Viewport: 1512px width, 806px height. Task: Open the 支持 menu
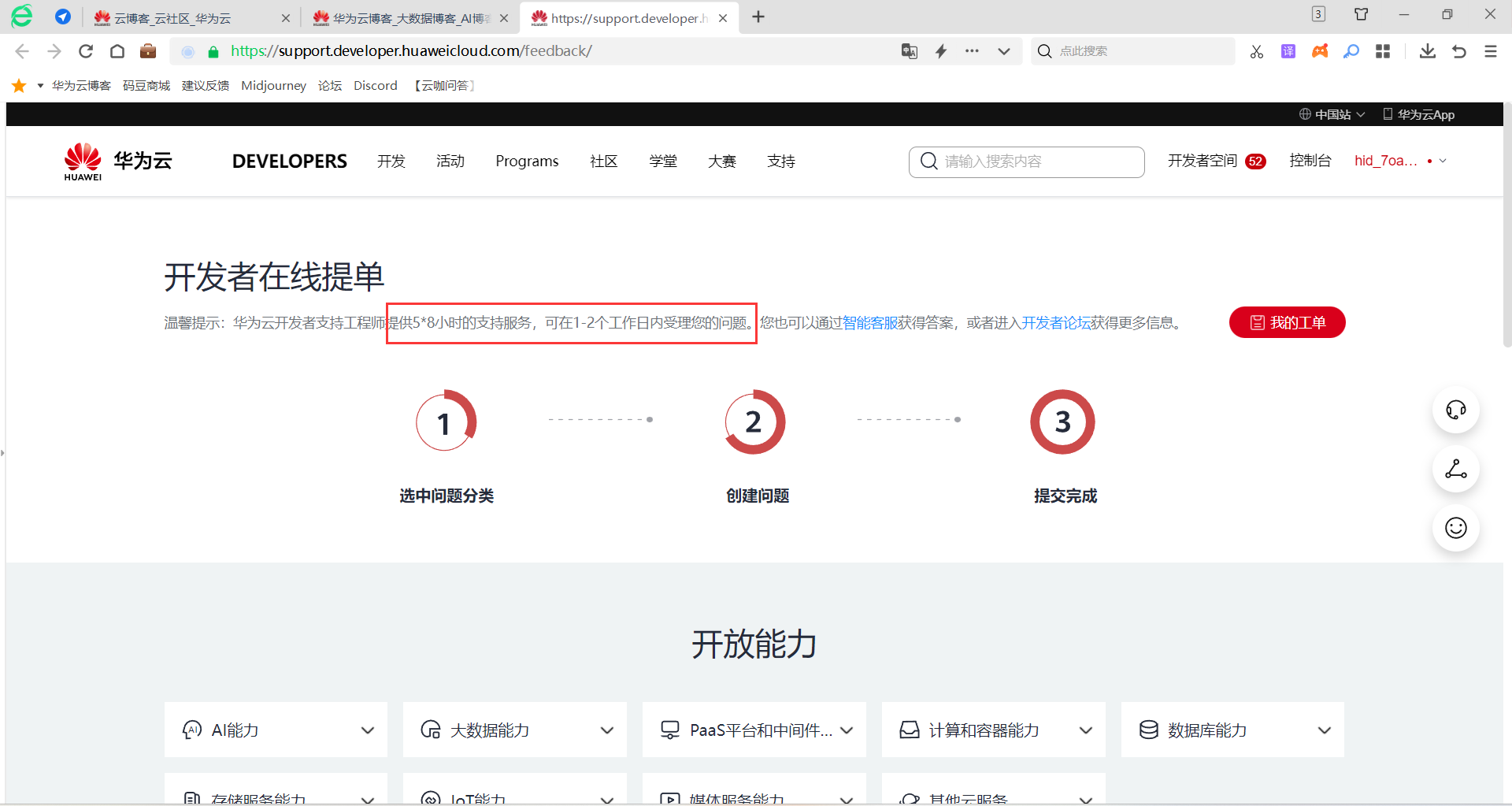click(x=781, y=162)
